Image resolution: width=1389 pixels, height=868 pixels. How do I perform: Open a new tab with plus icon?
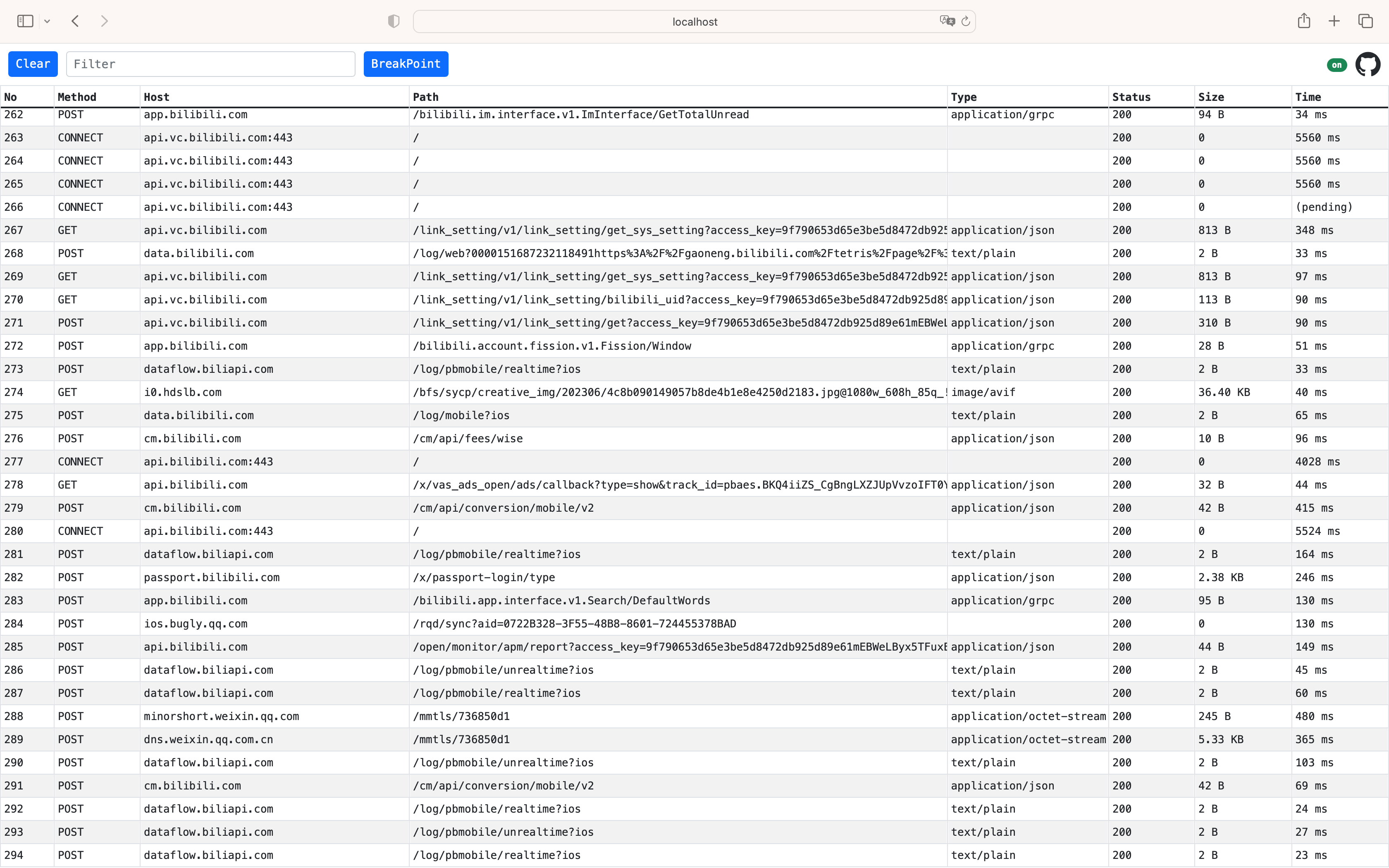[1334, 21]
